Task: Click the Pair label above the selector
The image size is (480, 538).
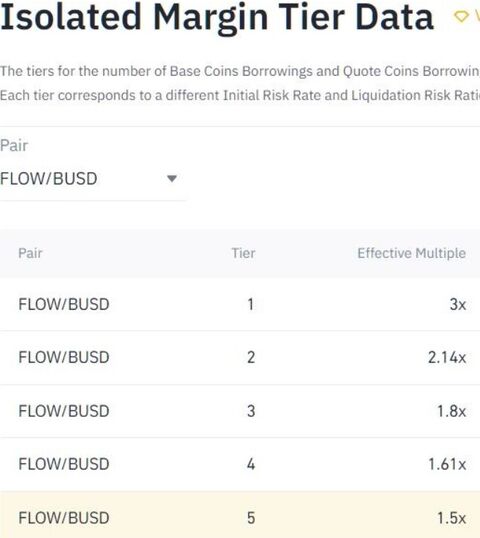Action: [x=14, y=145]
